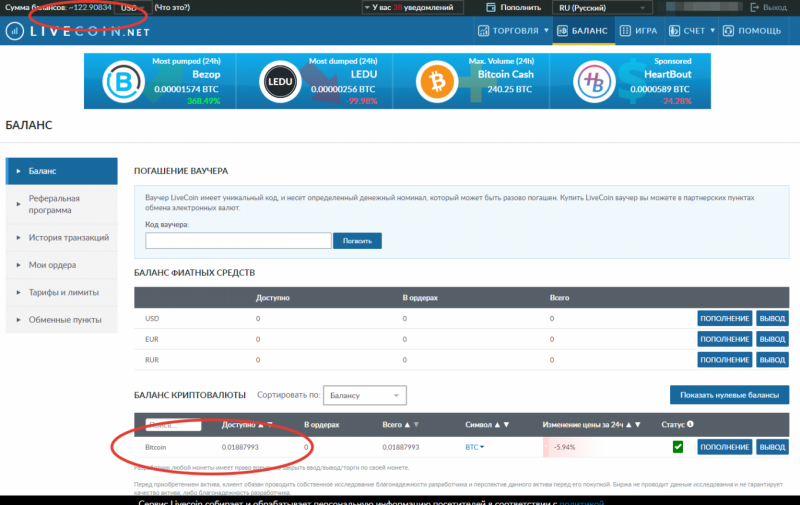Click the Bezop Most pumped banner
800x505 pixels.
point(160,81)
